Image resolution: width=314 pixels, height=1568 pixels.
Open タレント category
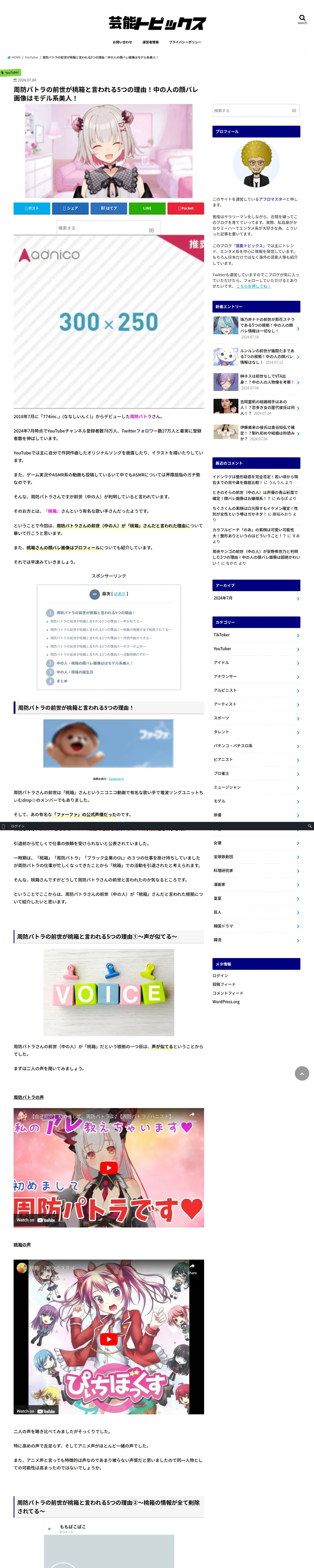coord(256,732)
